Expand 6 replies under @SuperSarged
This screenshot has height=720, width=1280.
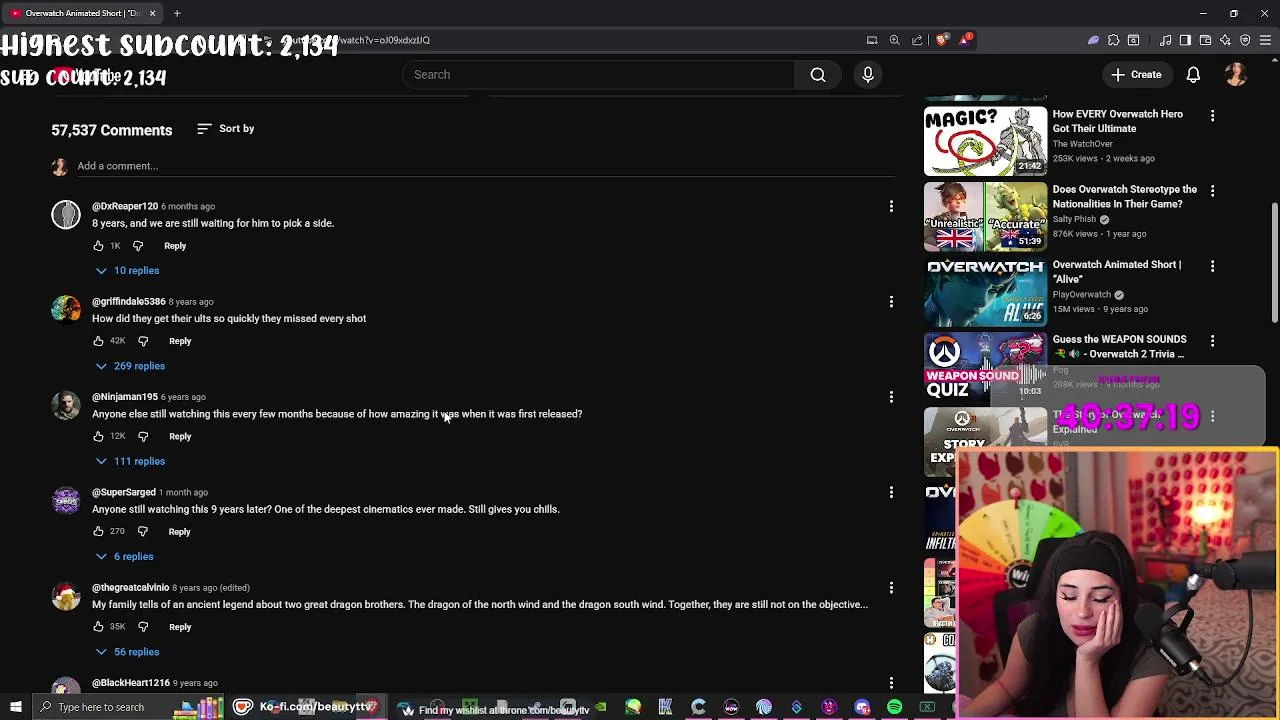[x=125, y=557]
